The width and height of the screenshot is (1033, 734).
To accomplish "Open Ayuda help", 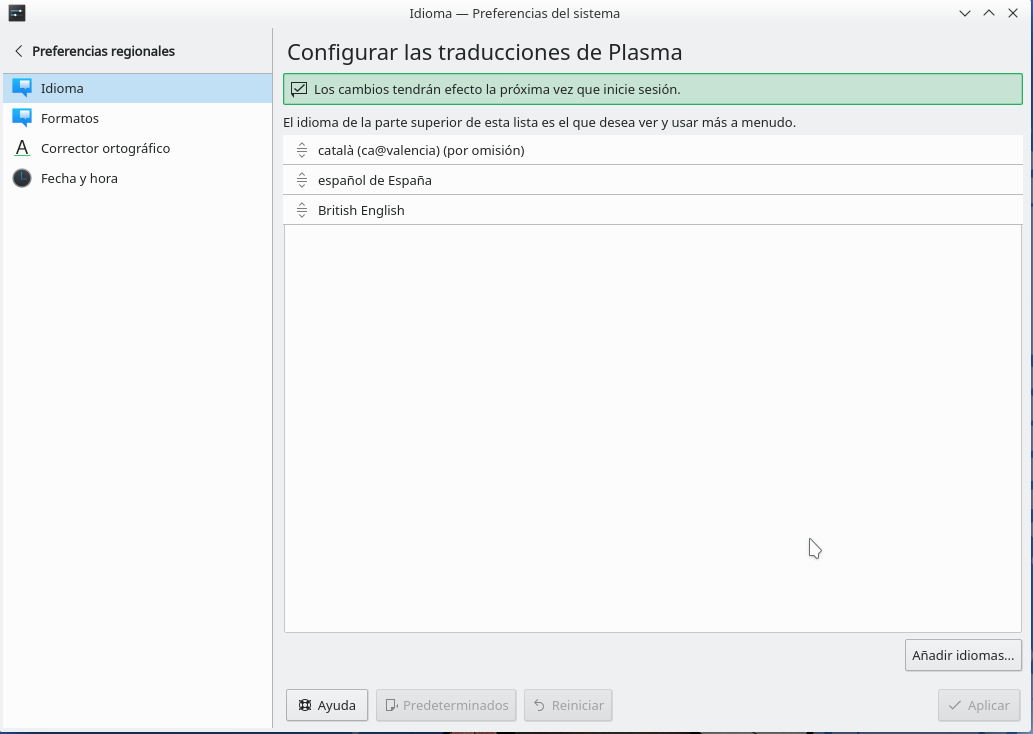I will coord(327,705).
